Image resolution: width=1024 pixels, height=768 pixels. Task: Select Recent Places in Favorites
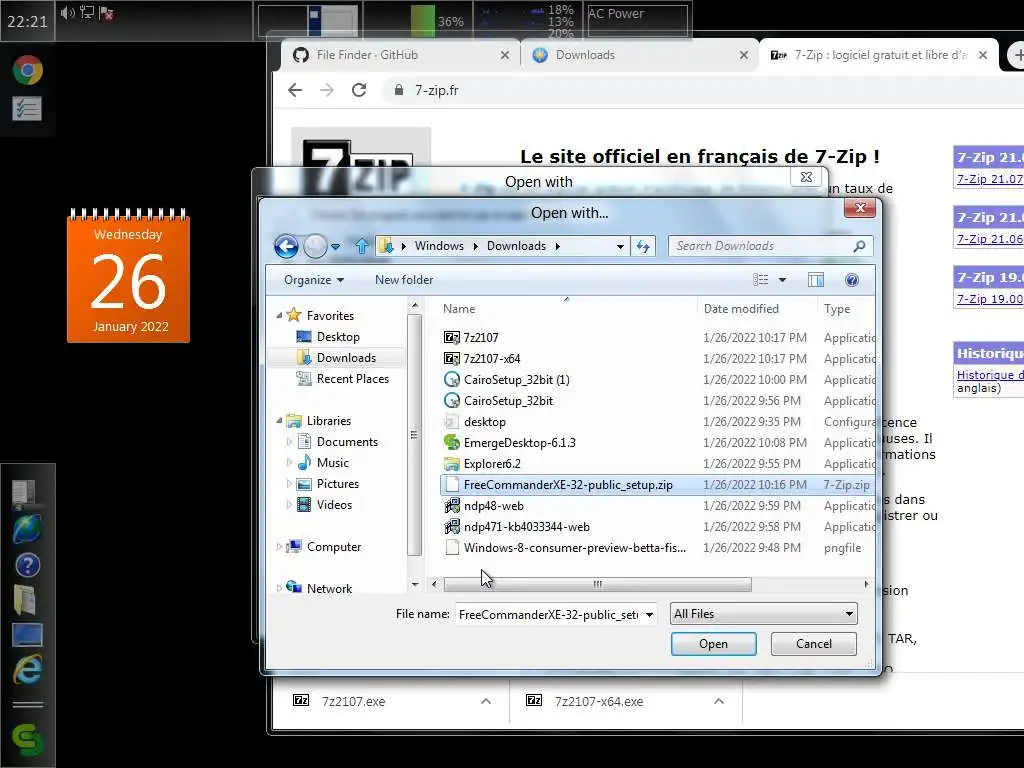tap(353, 379)
